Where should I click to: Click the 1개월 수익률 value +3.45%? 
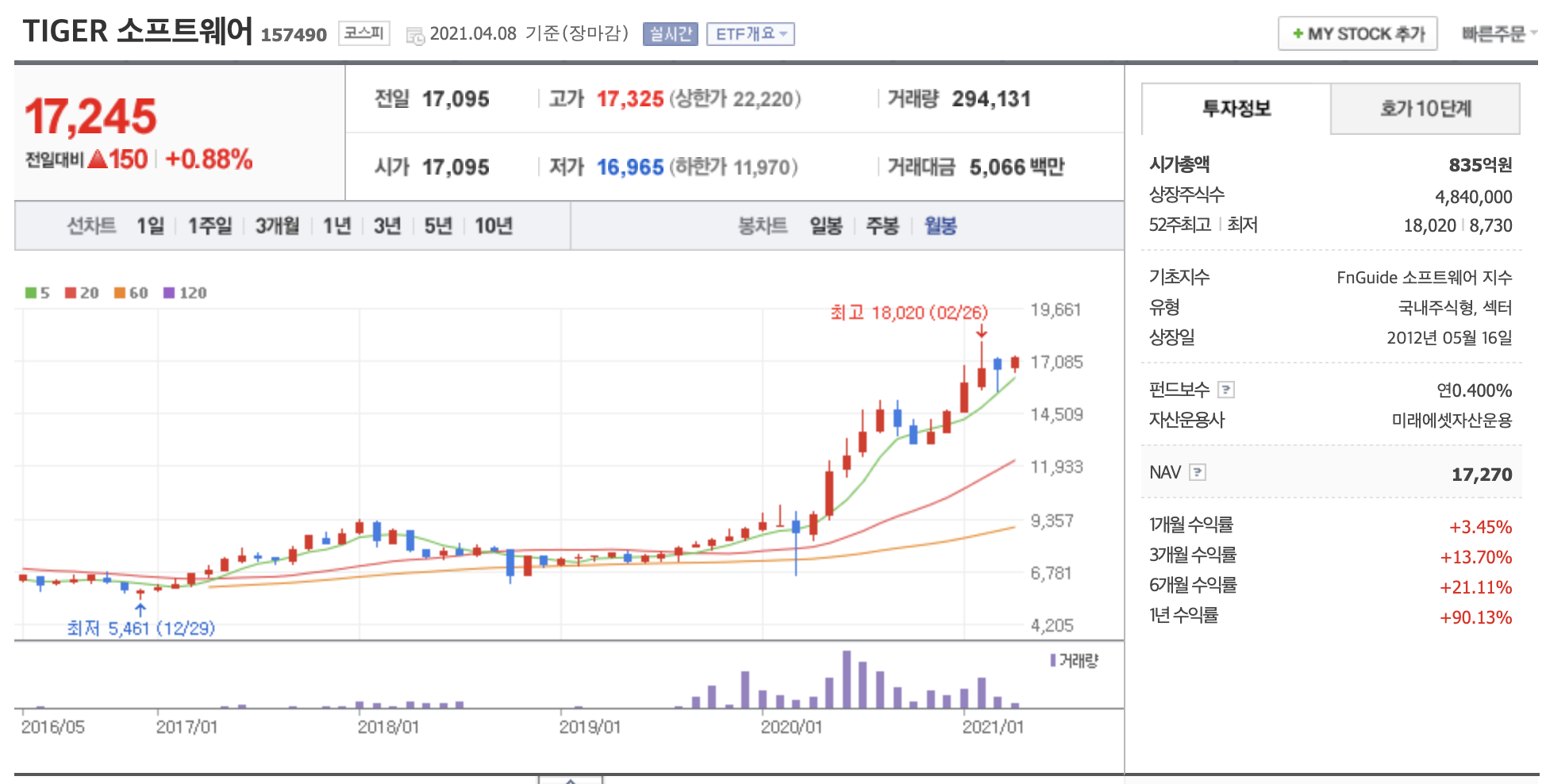(x=1480, y=527)
